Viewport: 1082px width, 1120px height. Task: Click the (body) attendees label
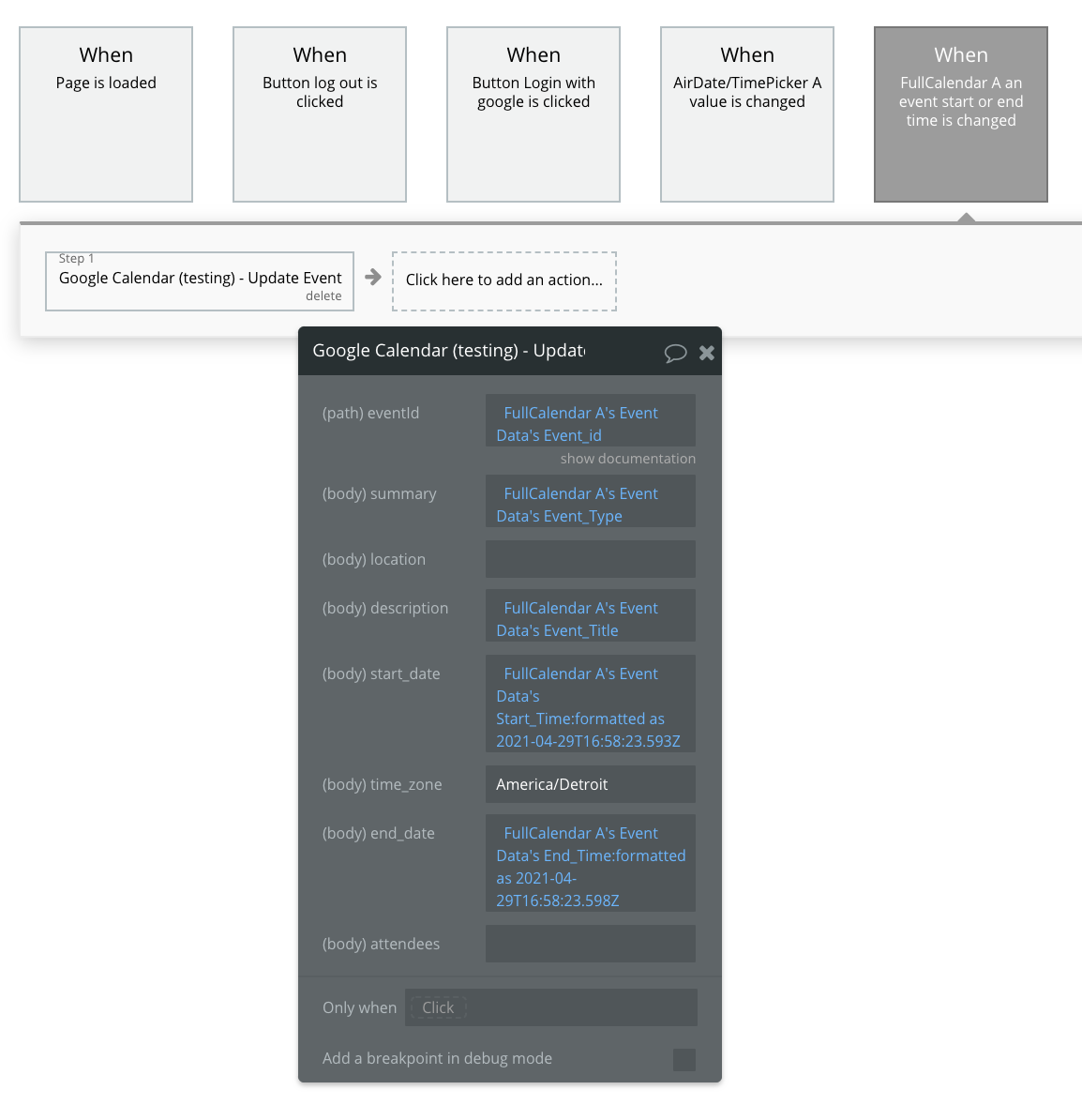[382, 944]
